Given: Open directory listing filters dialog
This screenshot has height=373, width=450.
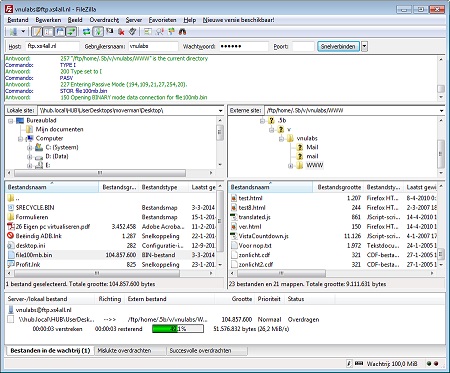Looking at the screenshot, I should [x=148, y=32].
